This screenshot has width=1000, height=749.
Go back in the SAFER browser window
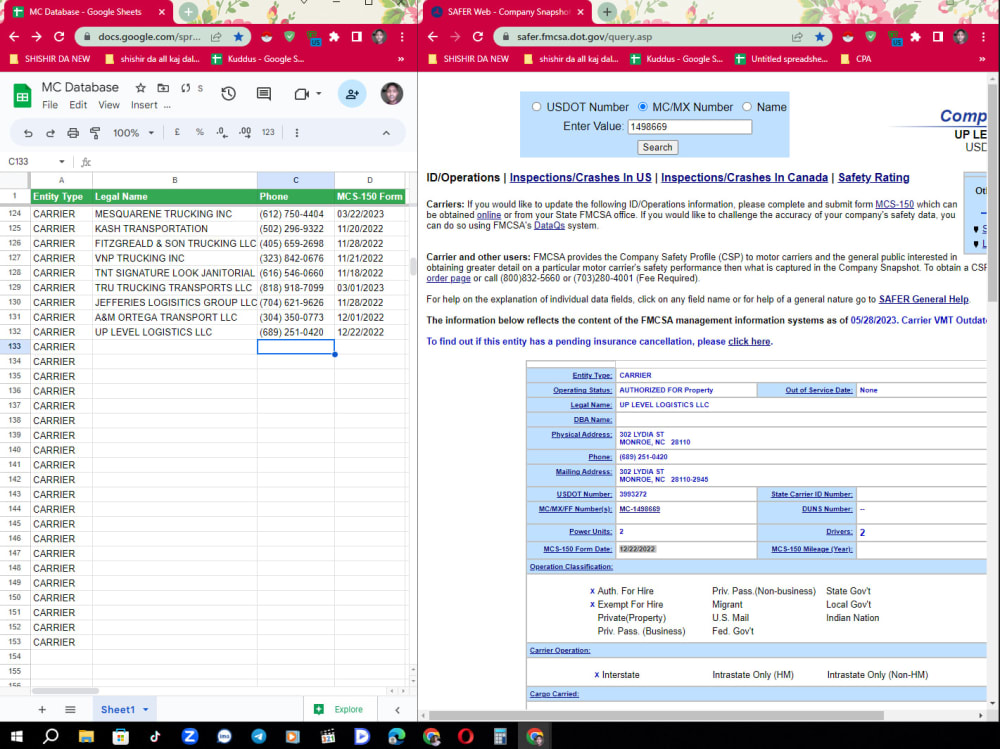[x=433, y=36]
